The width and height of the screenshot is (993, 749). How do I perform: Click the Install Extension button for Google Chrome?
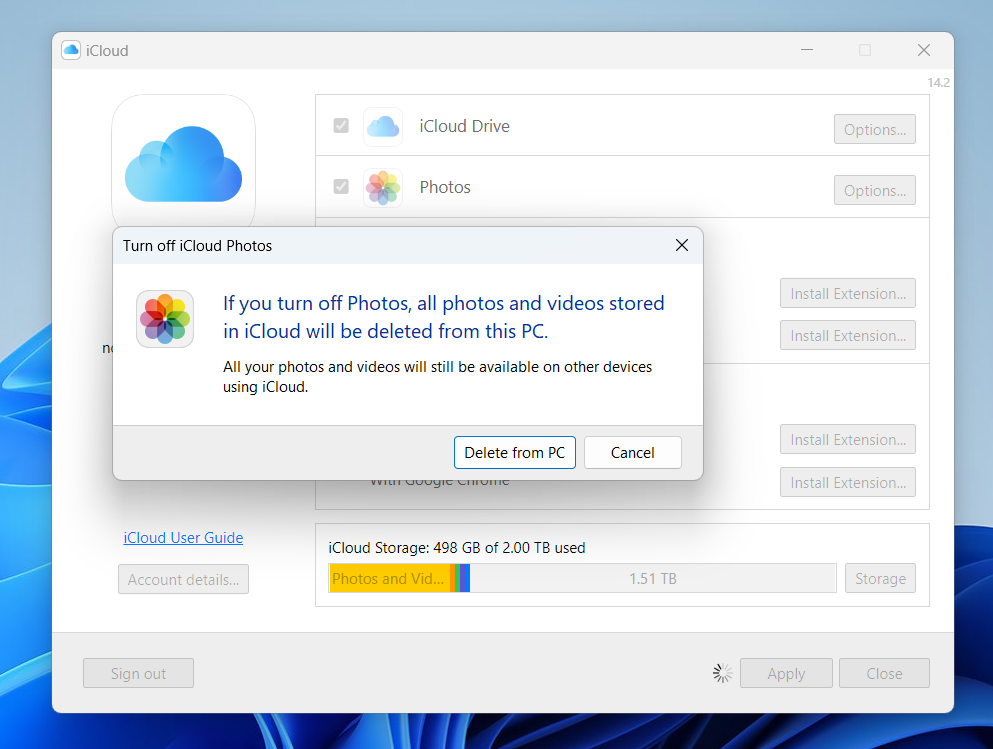coord(847,482)
